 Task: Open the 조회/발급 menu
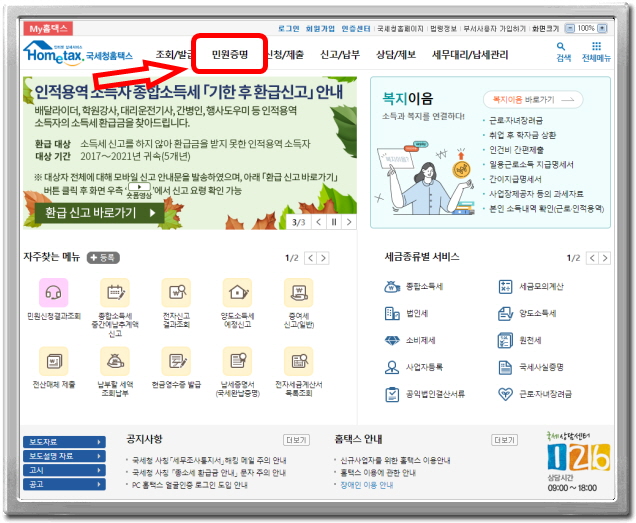coord(173,54)
